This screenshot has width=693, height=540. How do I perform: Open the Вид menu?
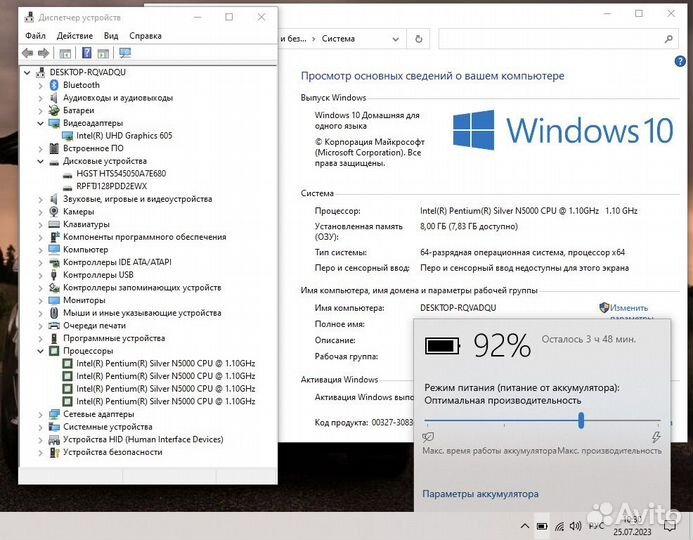pos(111,36)
